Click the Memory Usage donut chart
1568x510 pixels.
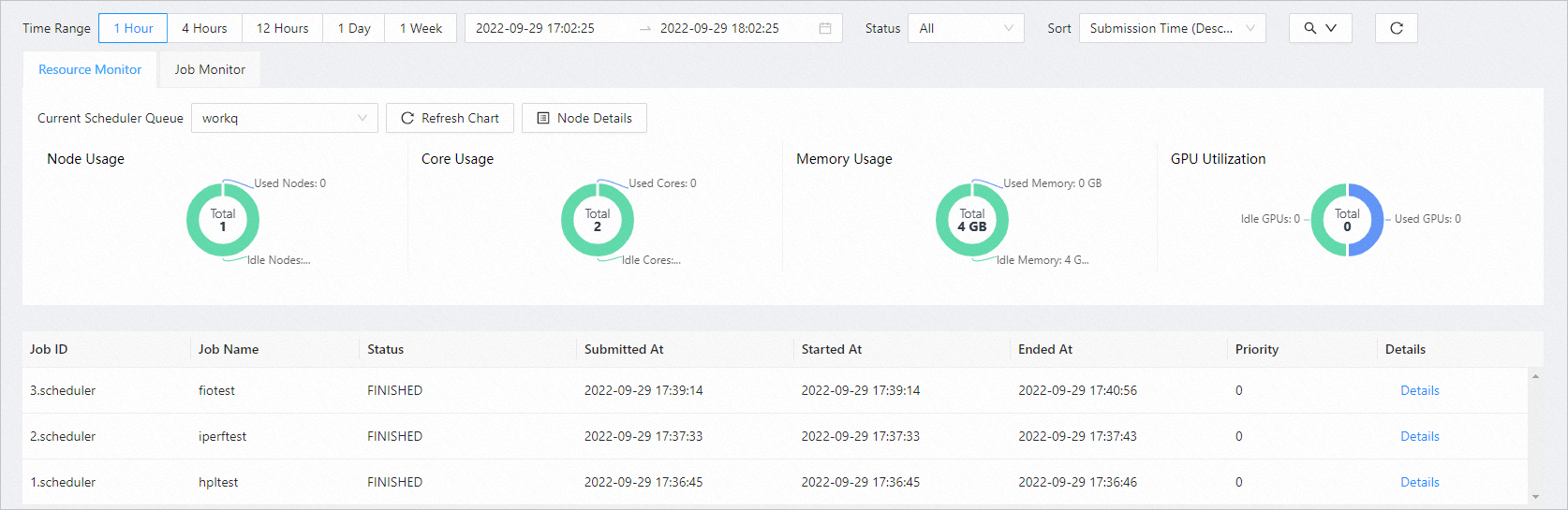pos(972,220)
